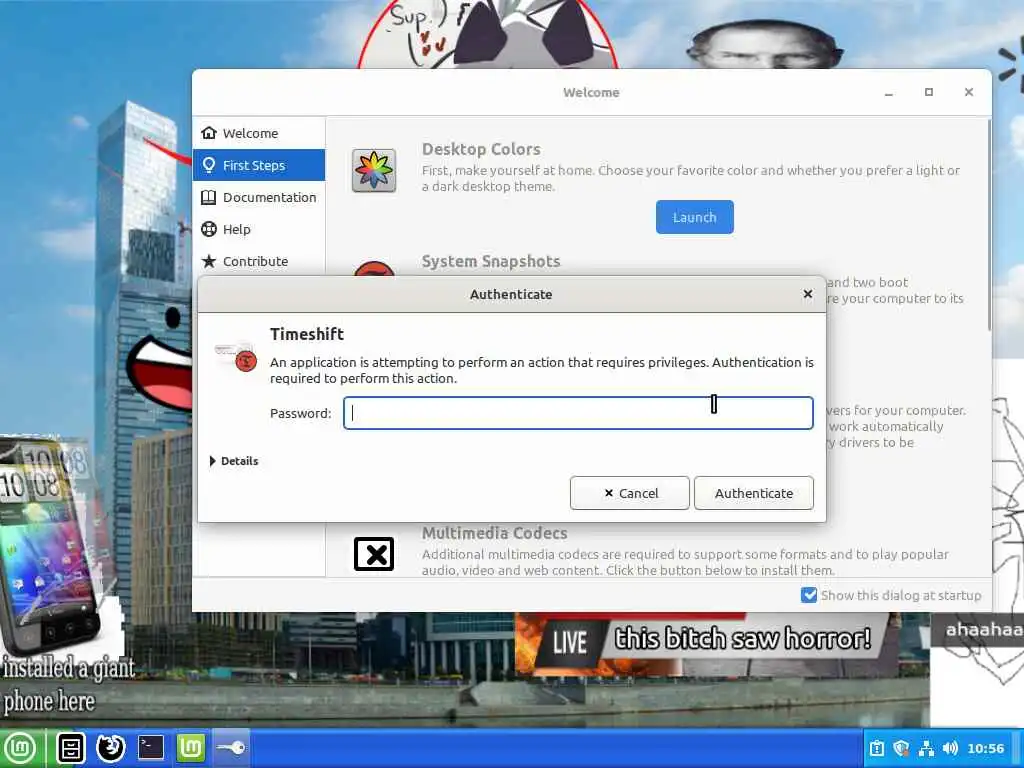This screenshot has width=1024, height=768.
Task: Open the Contribute section in sidebar
Action: click(x=259, y=261)
